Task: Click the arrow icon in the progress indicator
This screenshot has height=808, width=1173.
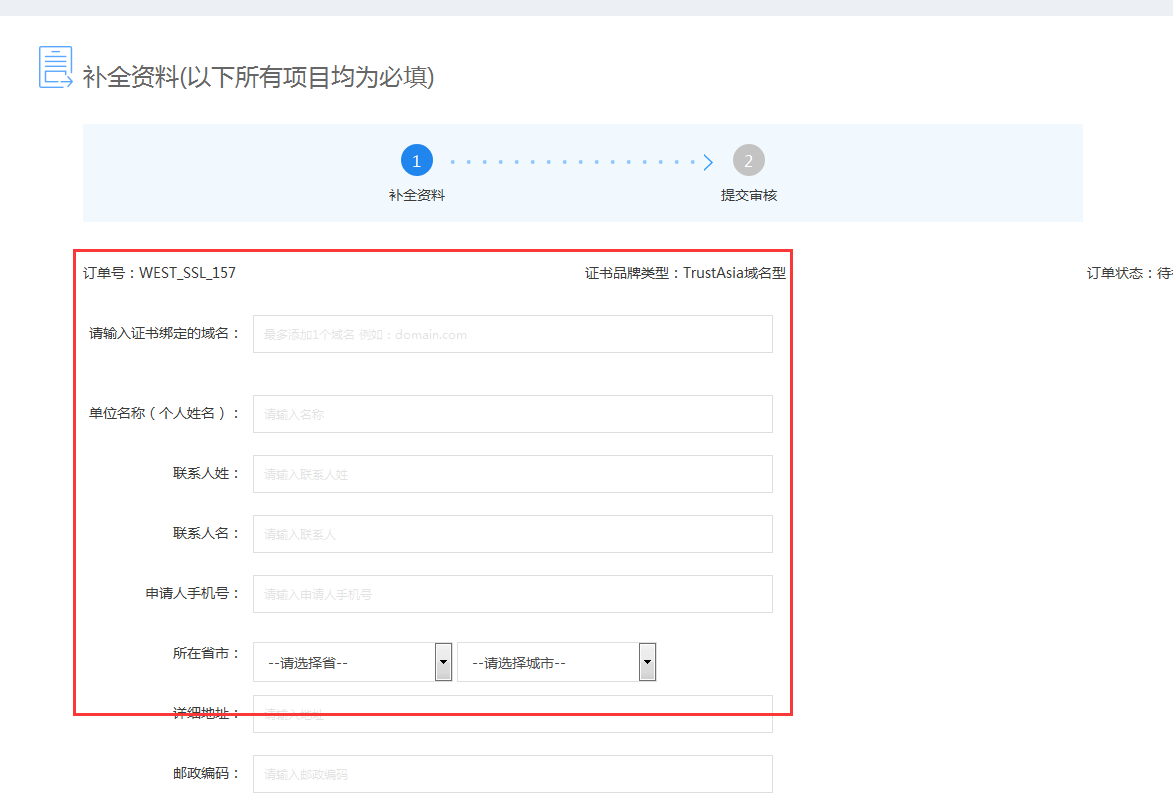Action: point(706,160)
